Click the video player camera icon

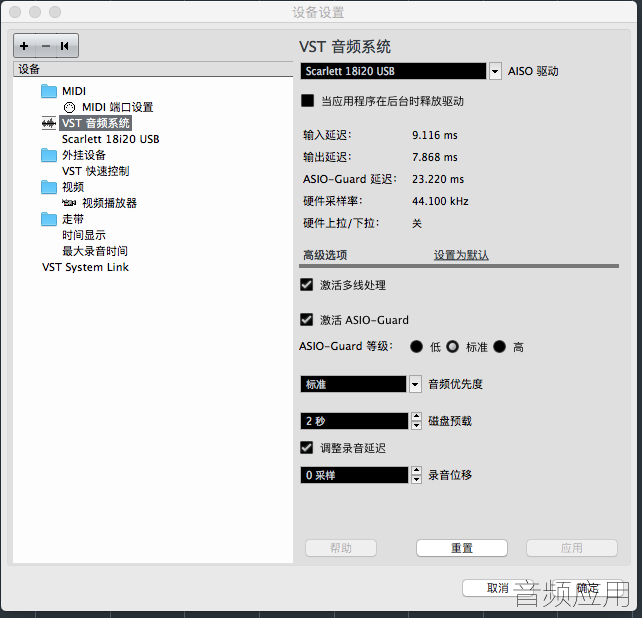click(69, 203)
